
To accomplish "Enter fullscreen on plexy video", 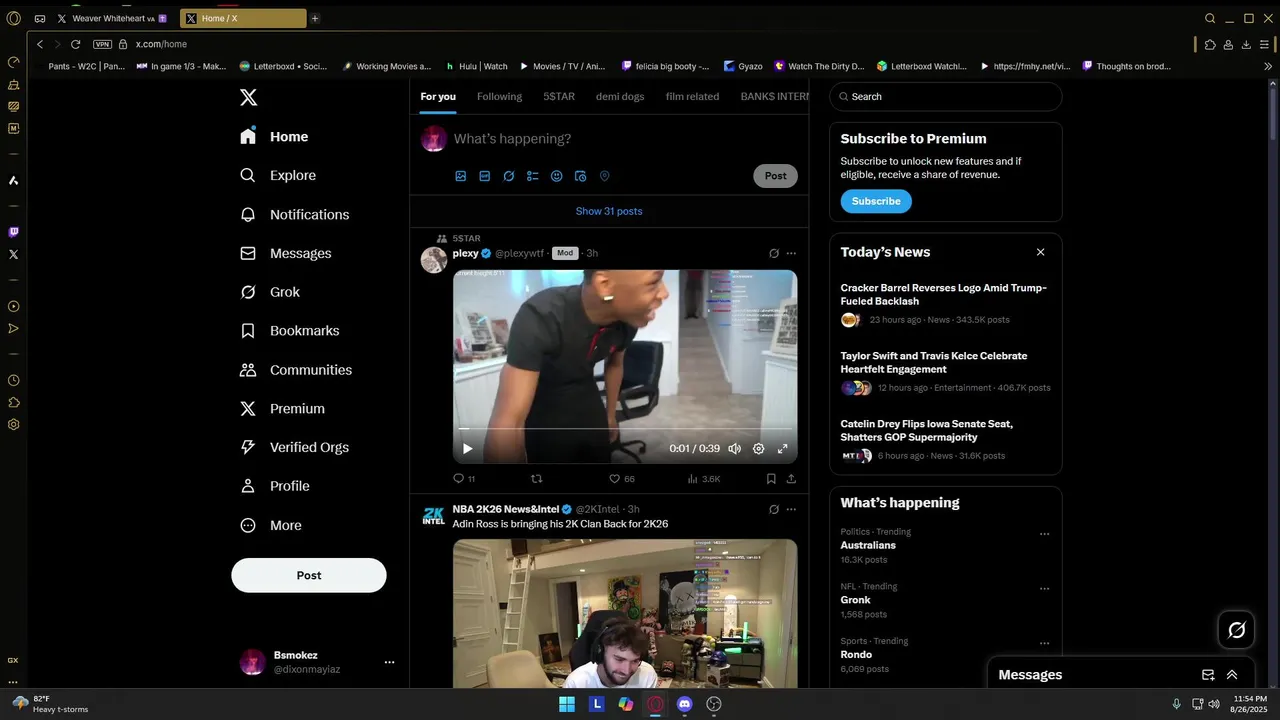I will pyautogui.click(x=782, y=449).
